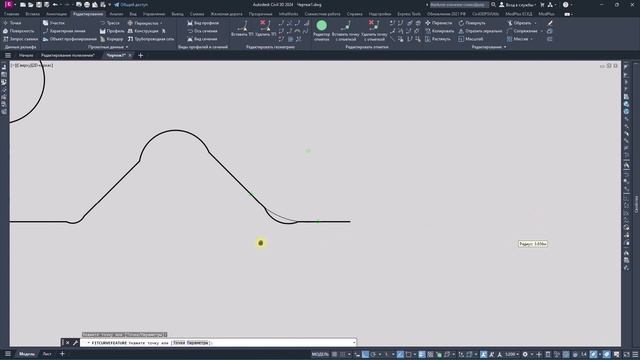Switch to the Express Tools ribbon tab
640x360 pixels.
coord(409,14)
